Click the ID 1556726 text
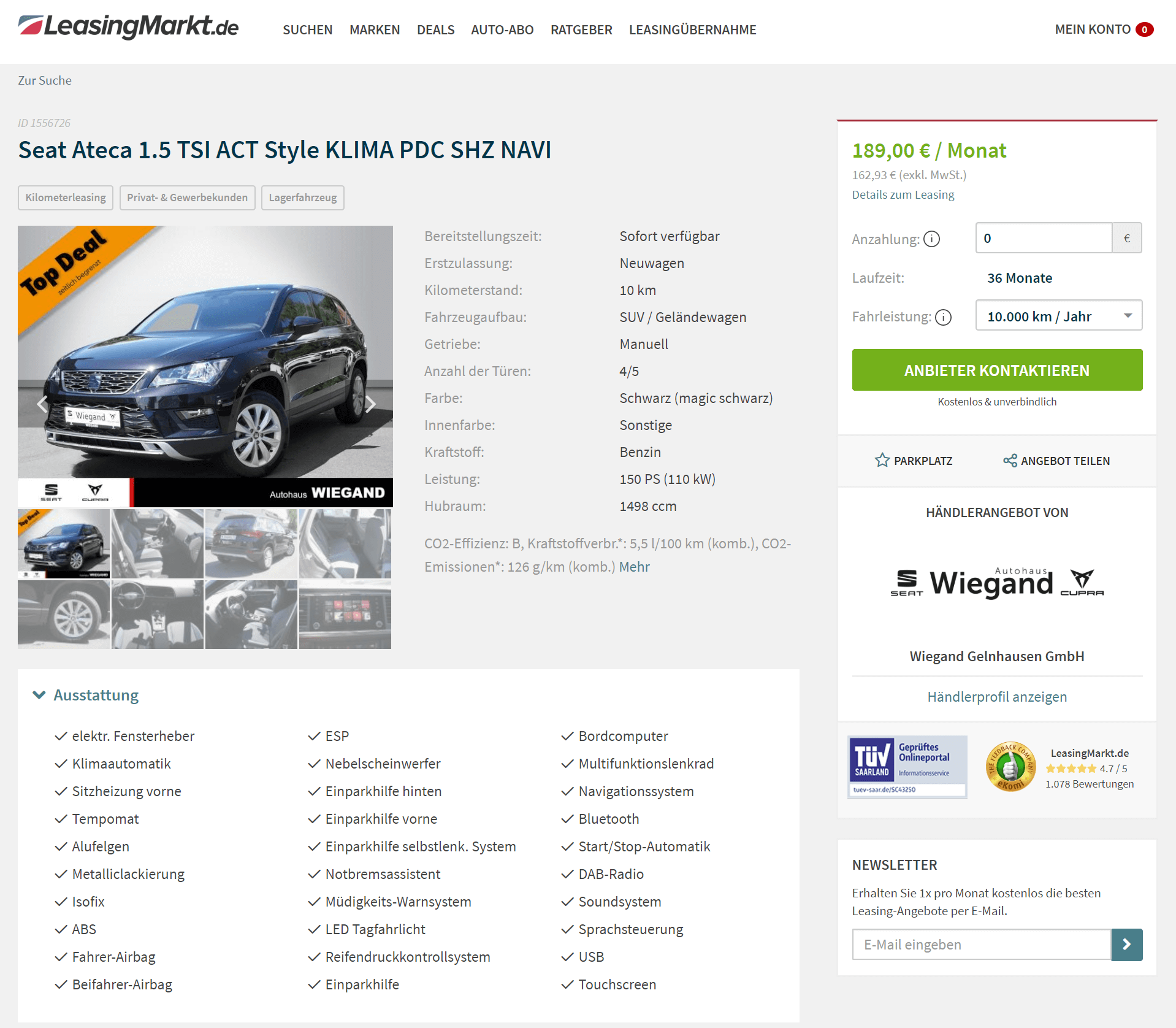Image resolution: width=1176 pixels, height=1028 pixels. pyautogui.click(x=44, y=123)
